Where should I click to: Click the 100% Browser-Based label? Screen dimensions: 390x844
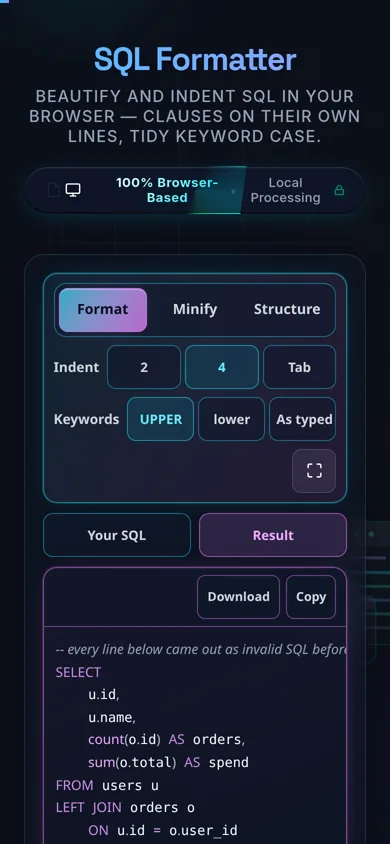point(167,190)
